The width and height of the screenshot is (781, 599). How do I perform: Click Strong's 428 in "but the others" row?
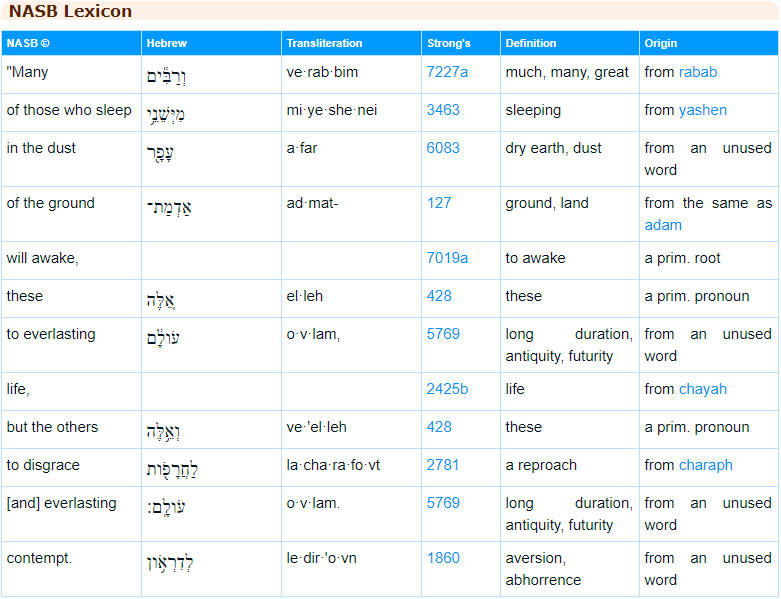[x=439, y=427]
